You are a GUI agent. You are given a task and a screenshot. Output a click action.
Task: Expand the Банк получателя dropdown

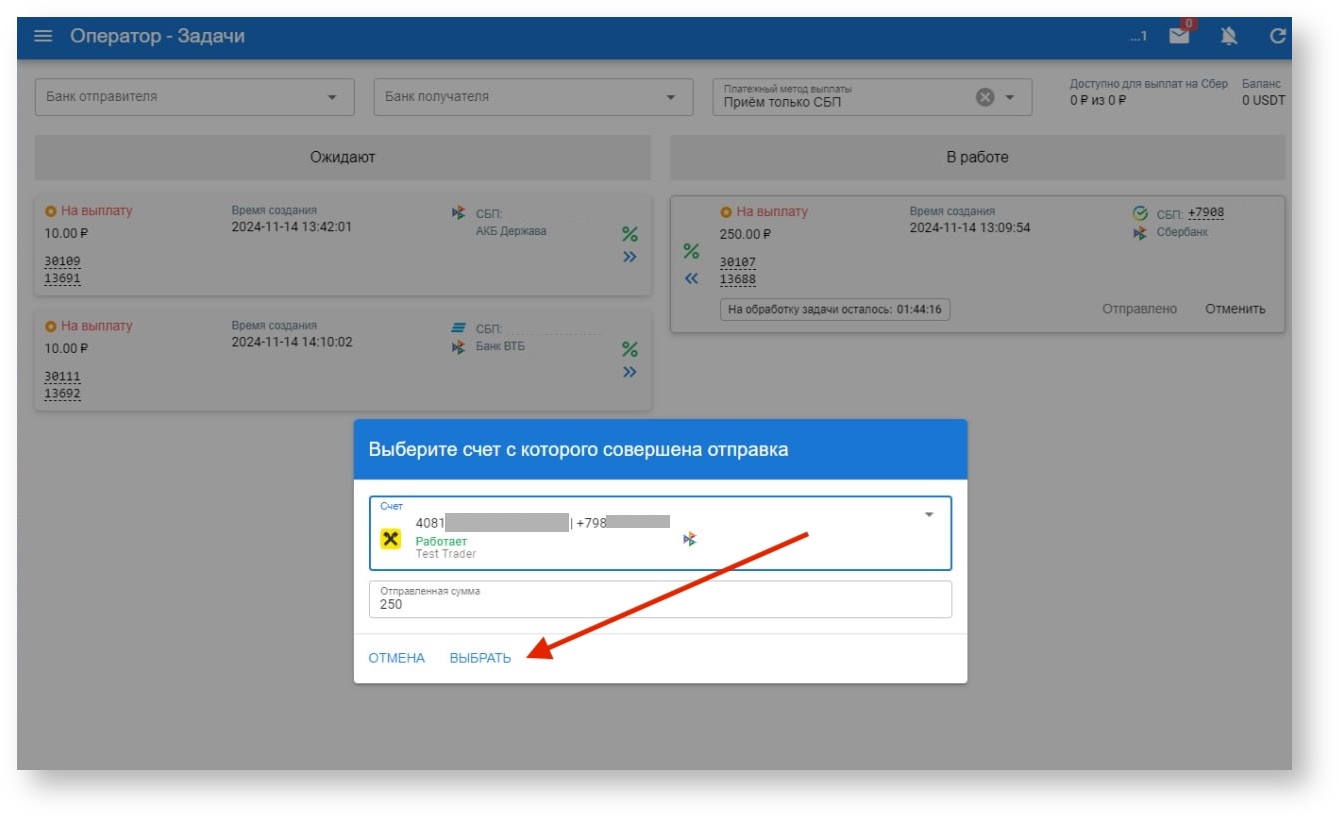coord(670,97)
